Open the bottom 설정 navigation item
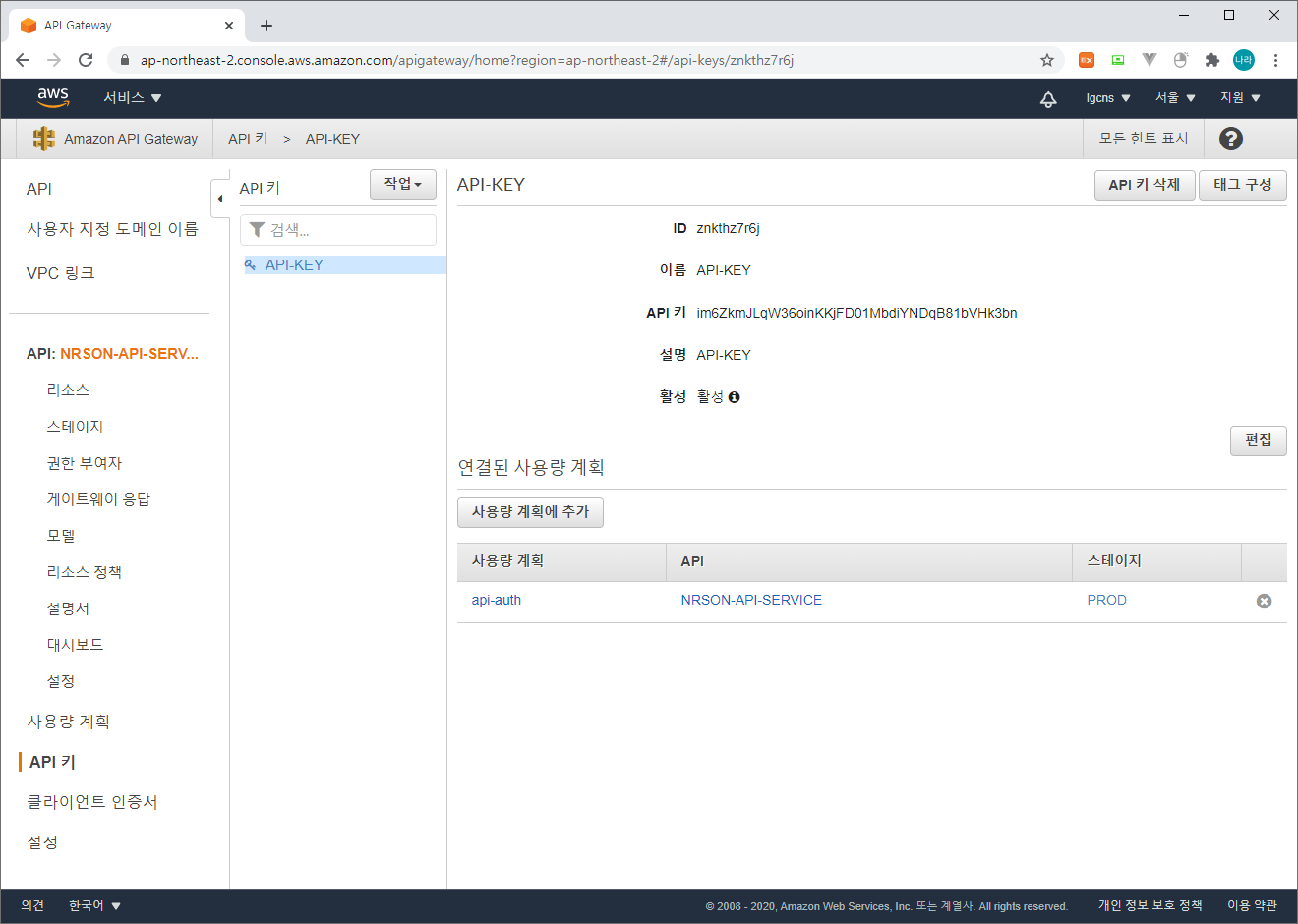 tap(42, 842)
